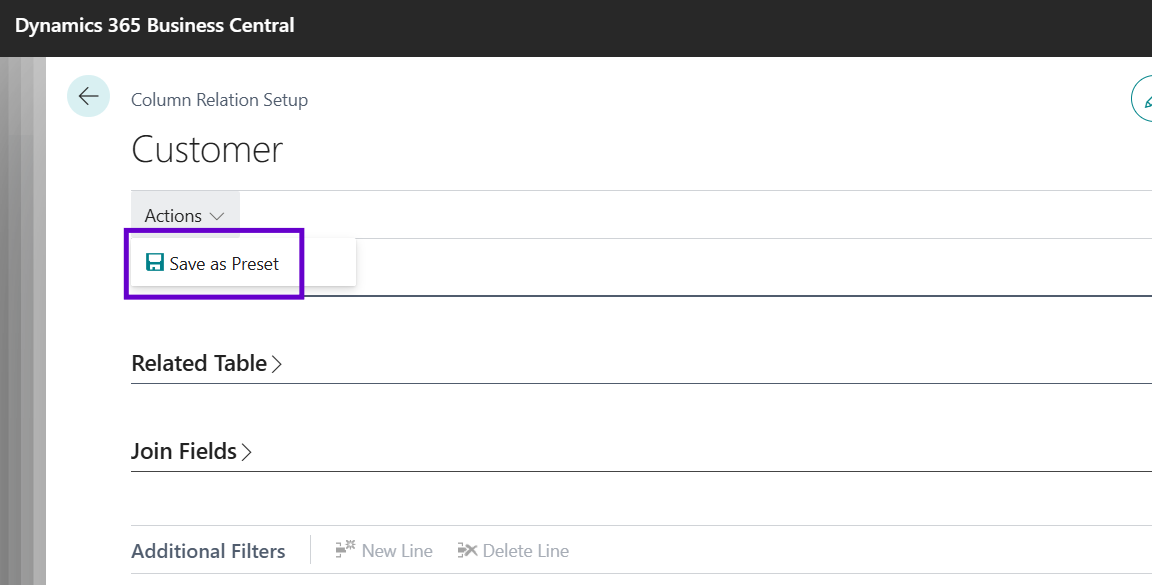Click the Customer page title
Screen dimensions: 1152x585
[207, 150]
